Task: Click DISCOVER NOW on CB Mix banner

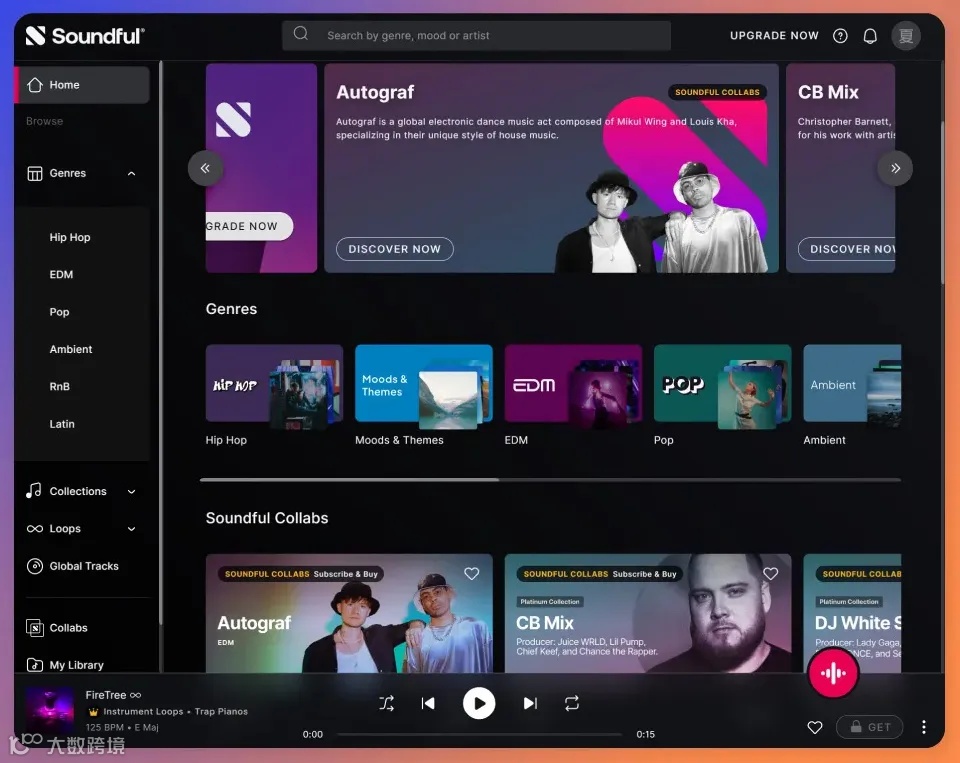Action: click(x=847, y=249)
